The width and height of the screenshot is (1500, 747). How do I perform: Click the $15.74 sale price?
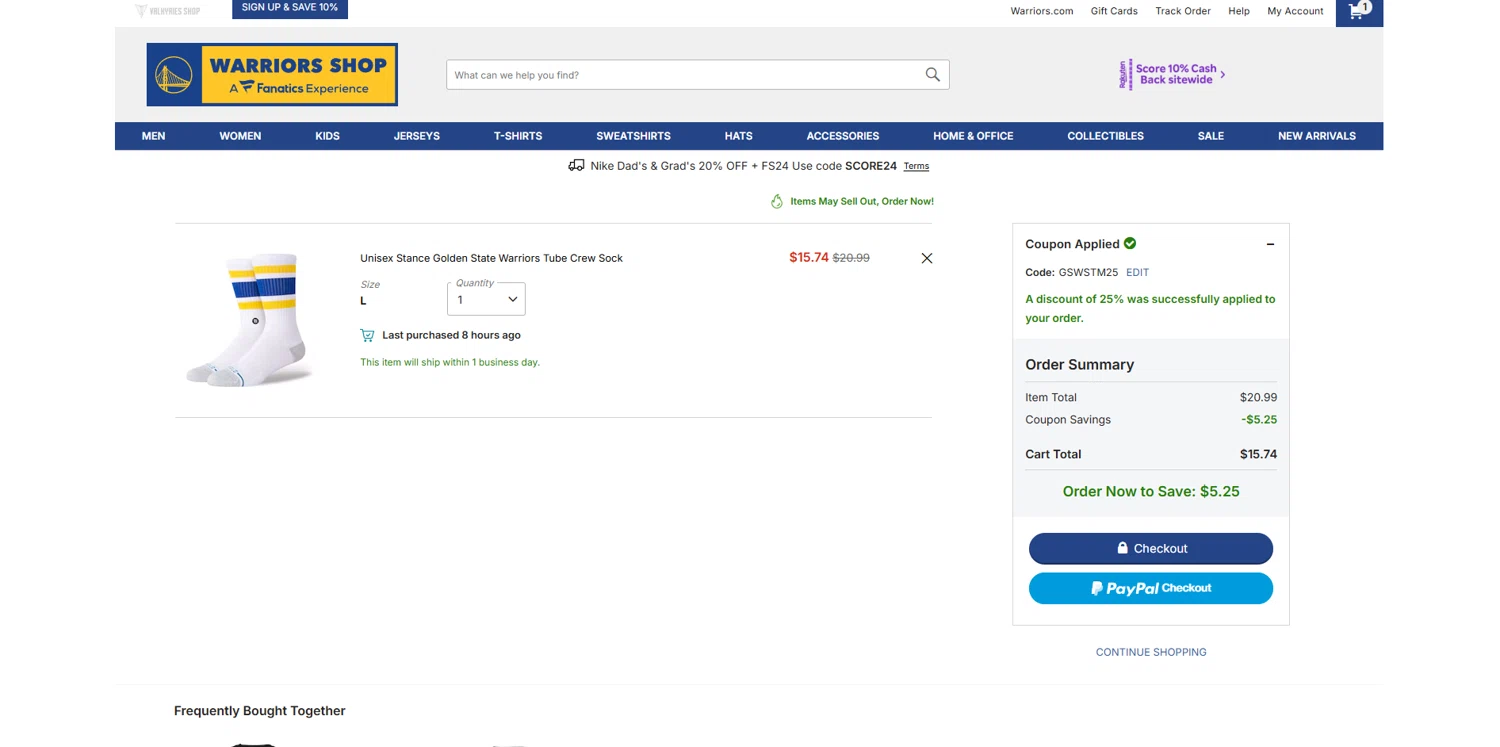pyautogui.click(x=809, y=257)
